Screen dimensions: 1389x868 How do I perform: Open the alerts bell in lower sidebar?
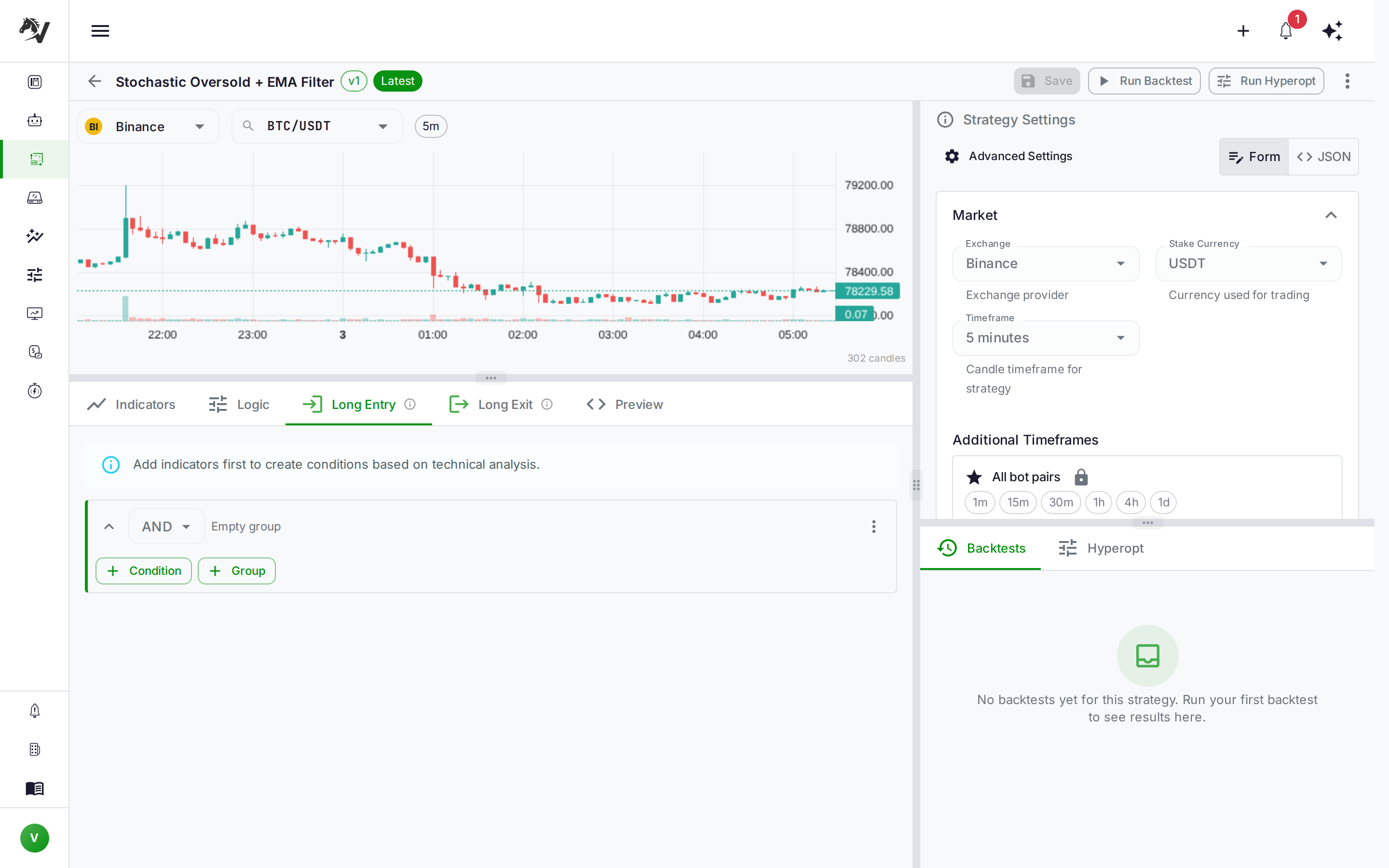pos(34,711)
